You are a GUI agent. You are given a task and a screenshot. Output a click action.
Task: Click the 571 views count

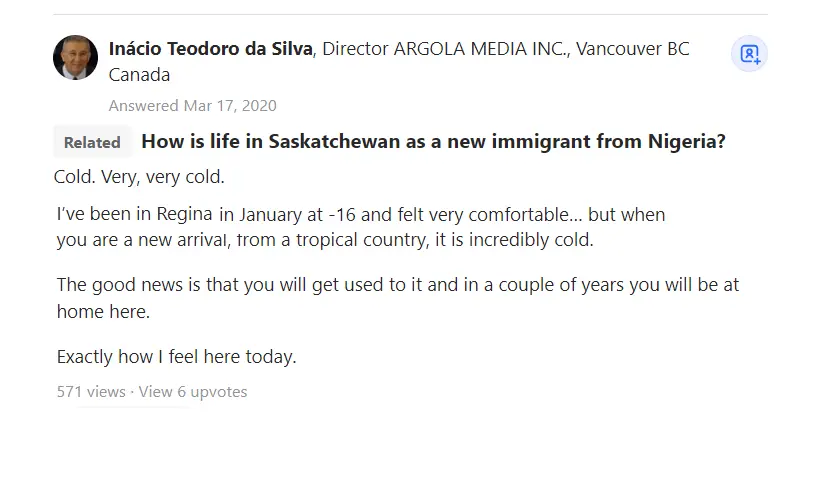(91, 392)
